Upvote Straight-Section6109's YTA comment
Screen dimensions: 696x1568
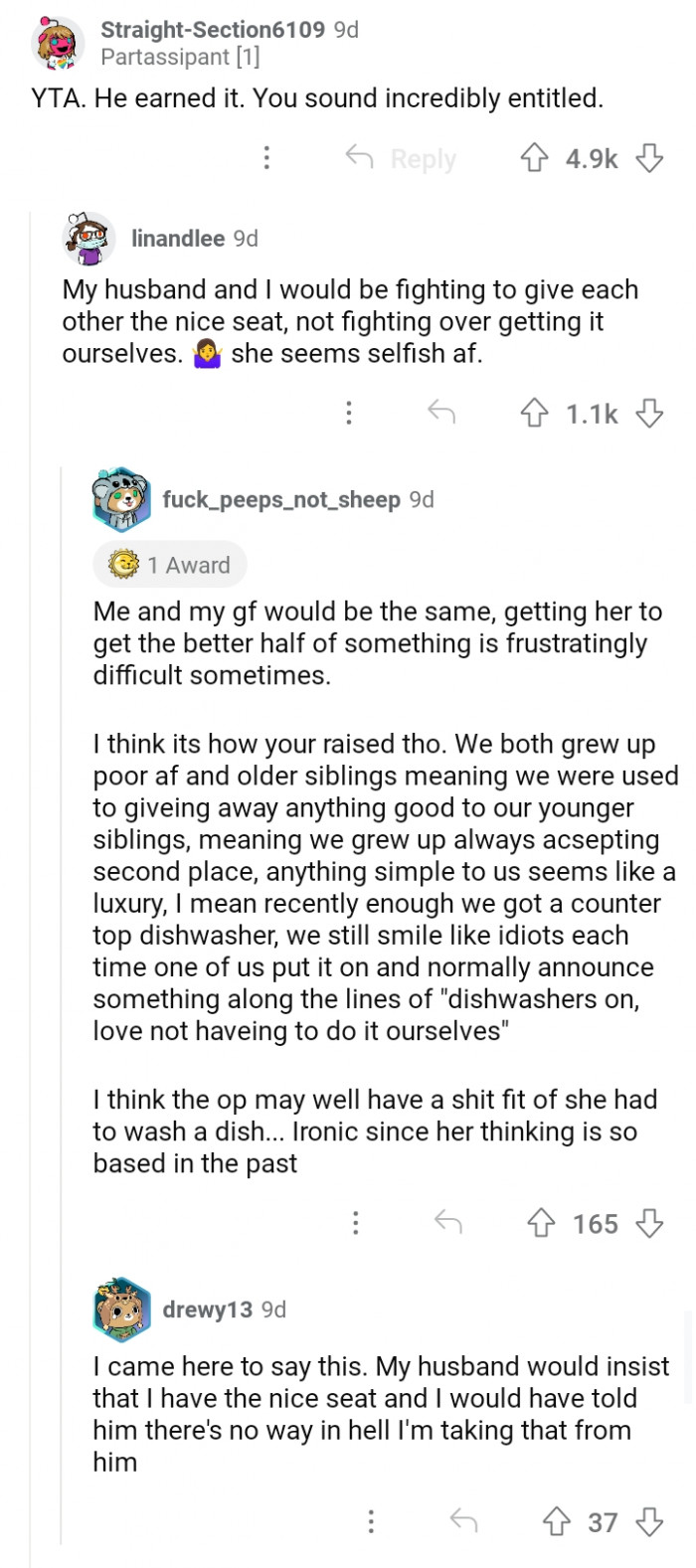(535, 158)
